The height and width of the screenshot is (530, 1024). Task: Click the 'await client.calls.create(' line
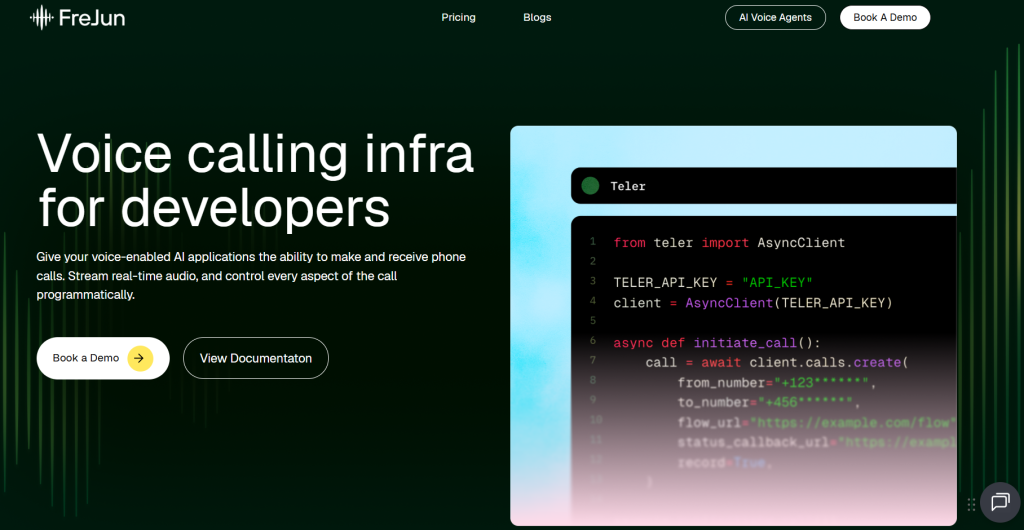click(x=777, y=362)
